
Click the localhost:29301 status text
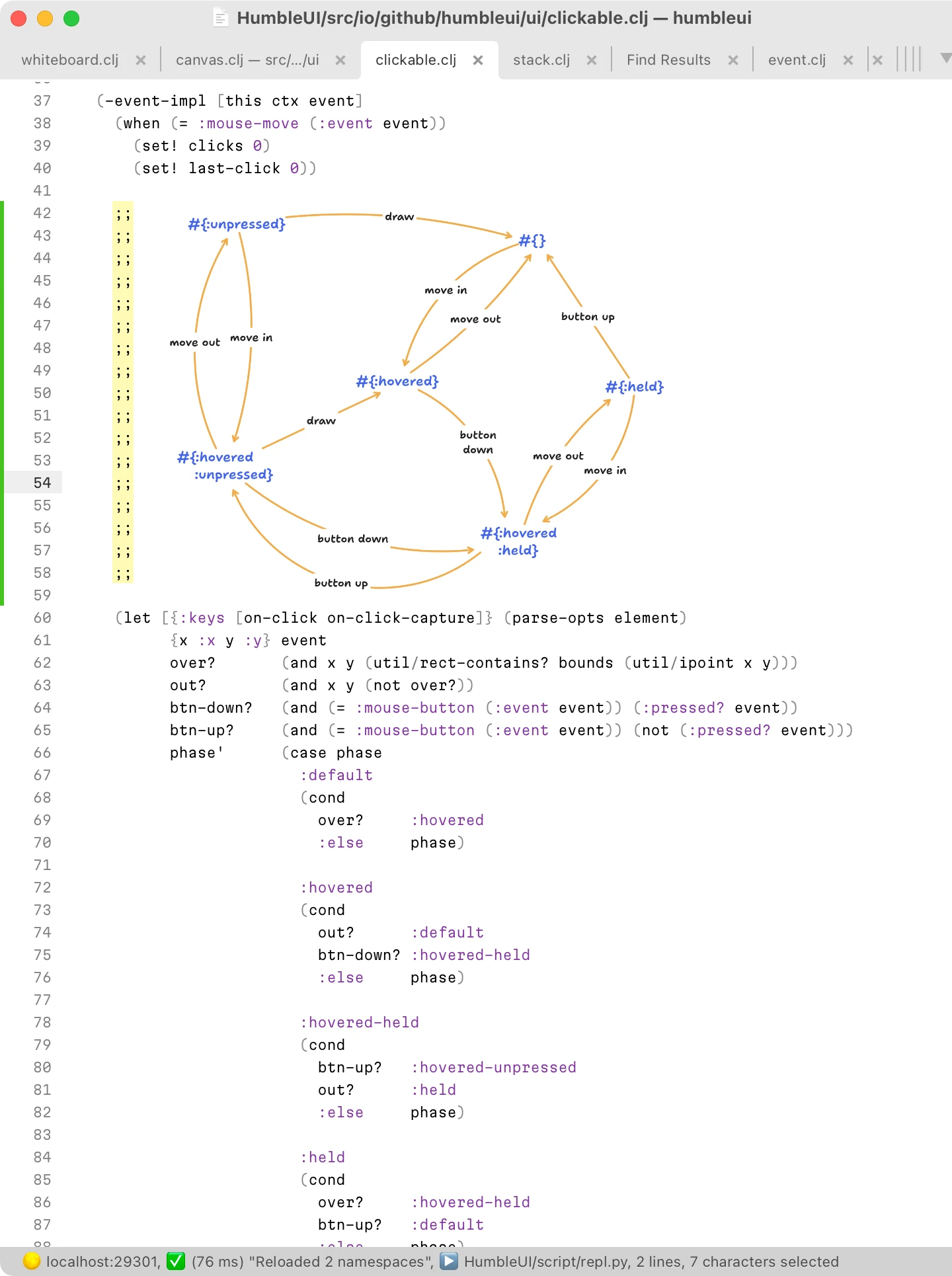102,1261
